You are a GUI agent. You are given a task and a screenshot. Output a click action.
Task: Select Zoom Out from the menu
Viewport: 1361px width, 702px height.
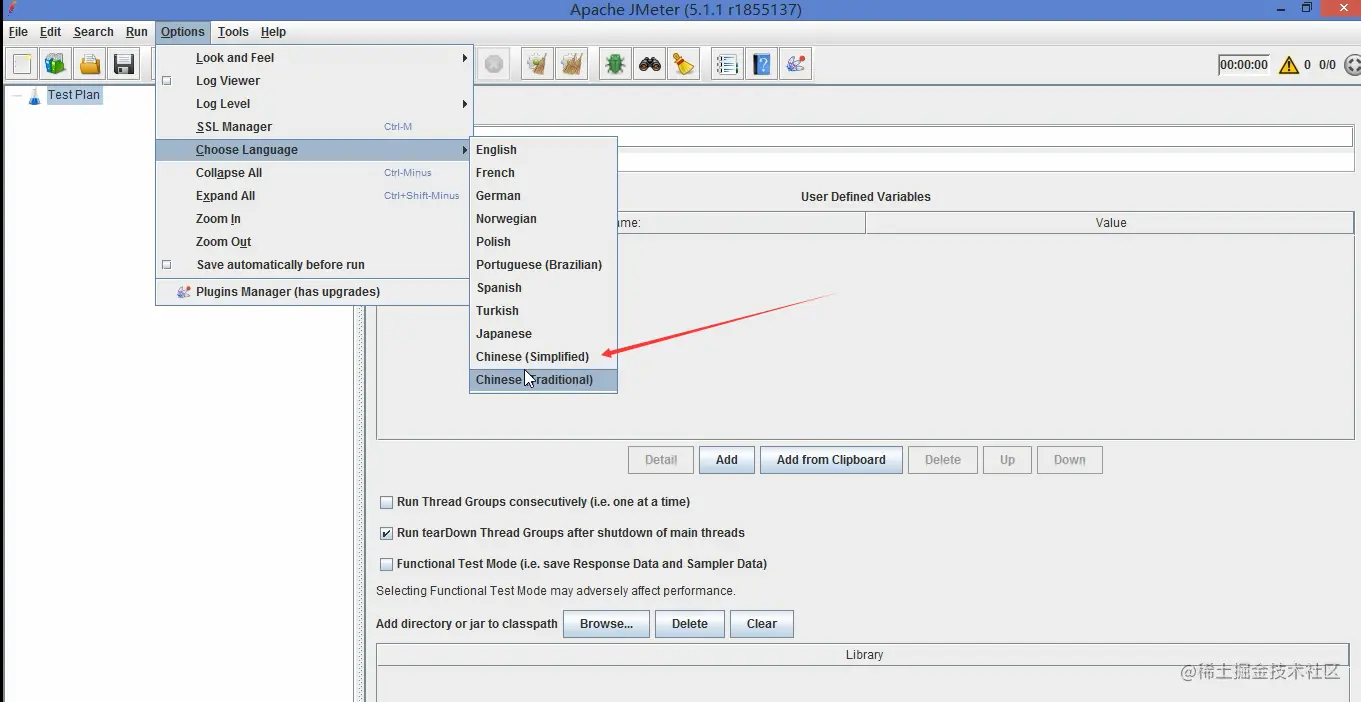point(313,242)
